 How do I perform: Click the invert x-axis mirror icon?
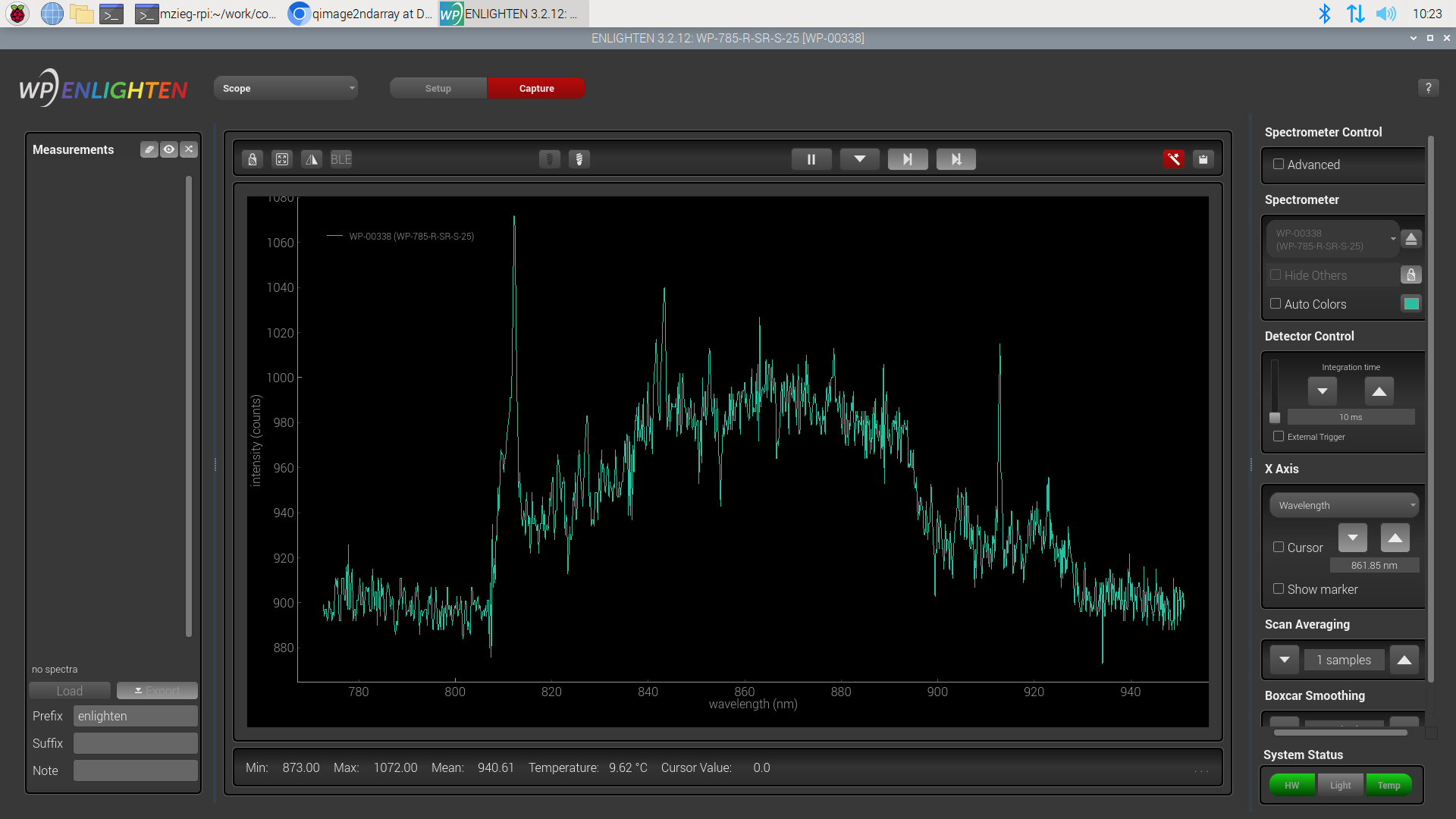point(312,159)
